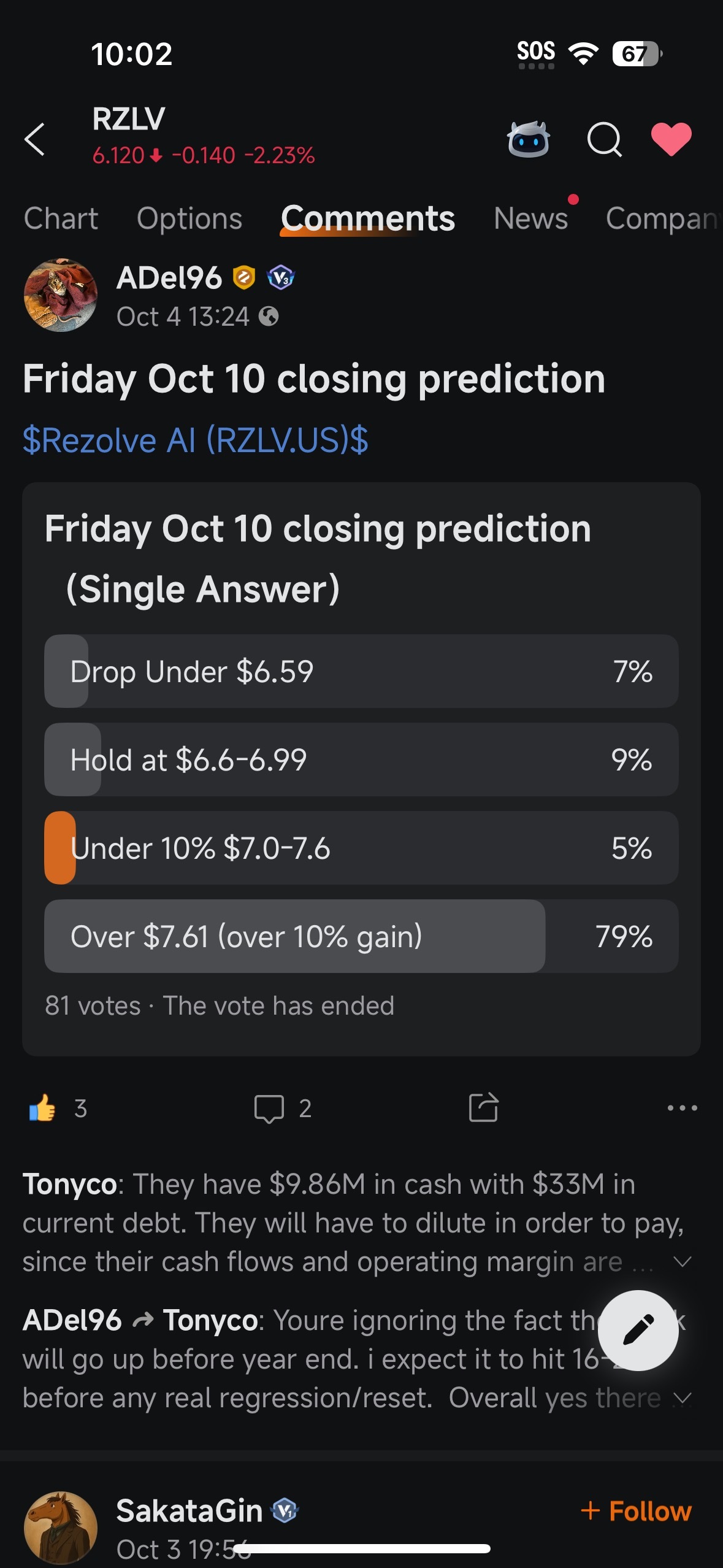Screen dimensions: 723x1568
Task: Select the "Over $7.61" poll result bar
Action: 361,936
